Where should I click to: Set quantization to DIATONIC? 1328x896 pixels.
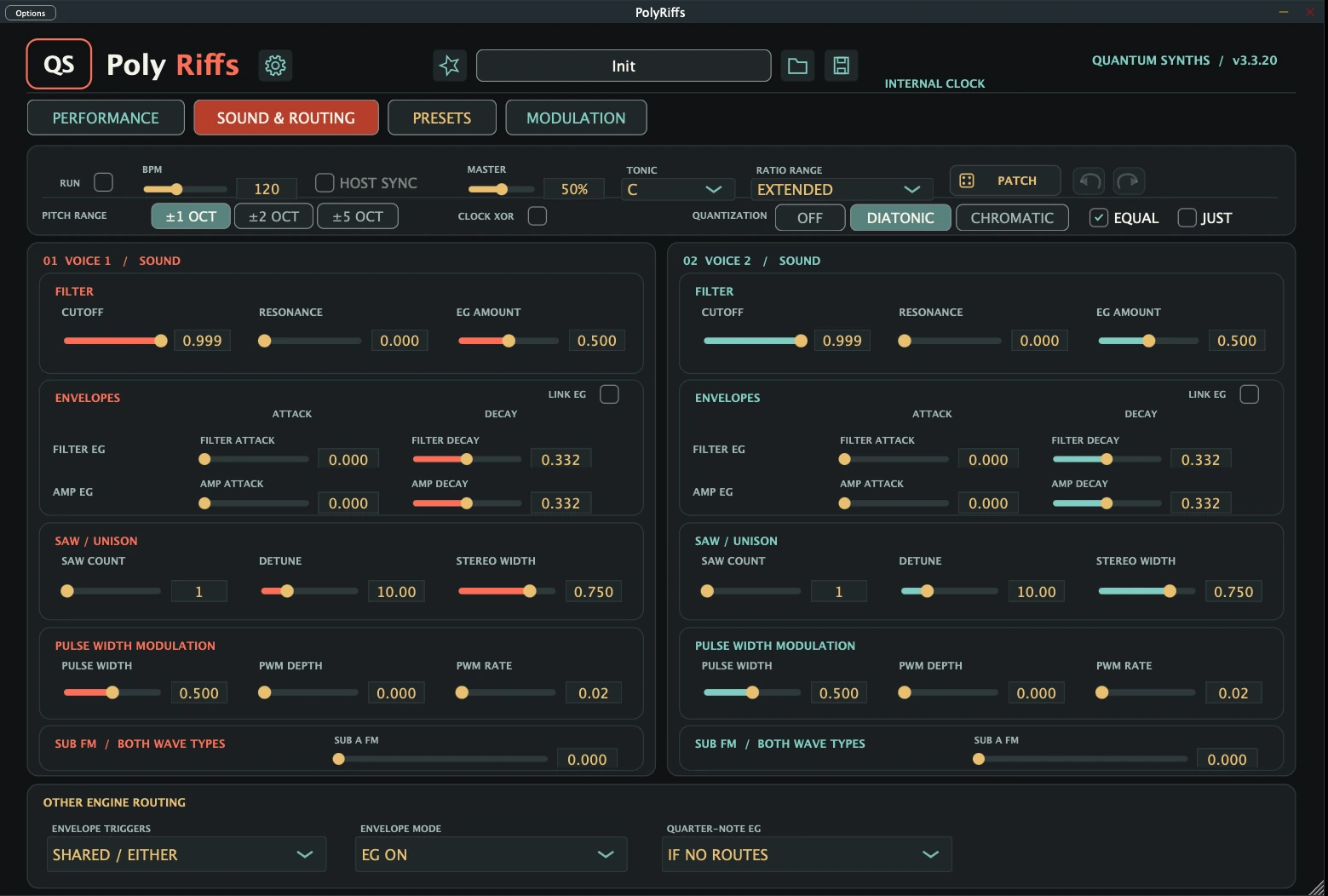(x=900, y=217)
